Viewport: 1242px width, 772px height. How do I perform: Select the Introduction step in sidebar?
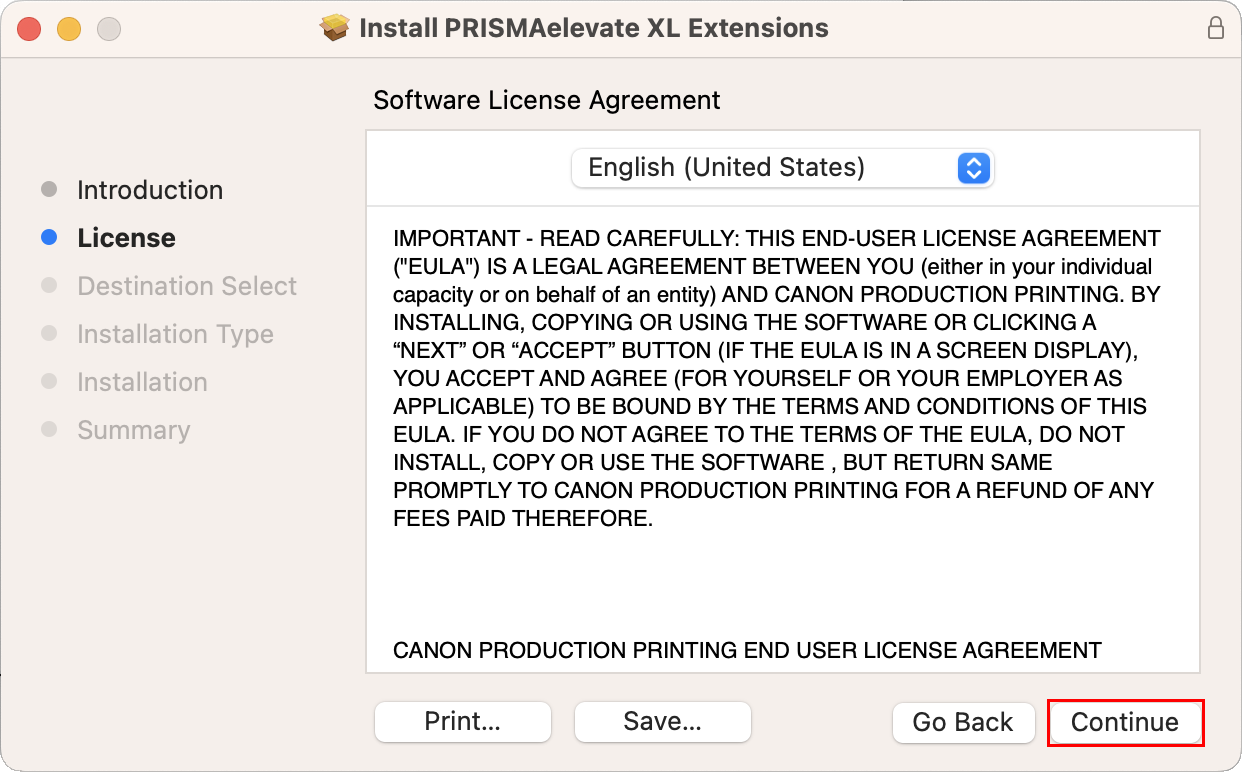pyautogui.click(x=150, y=190)
